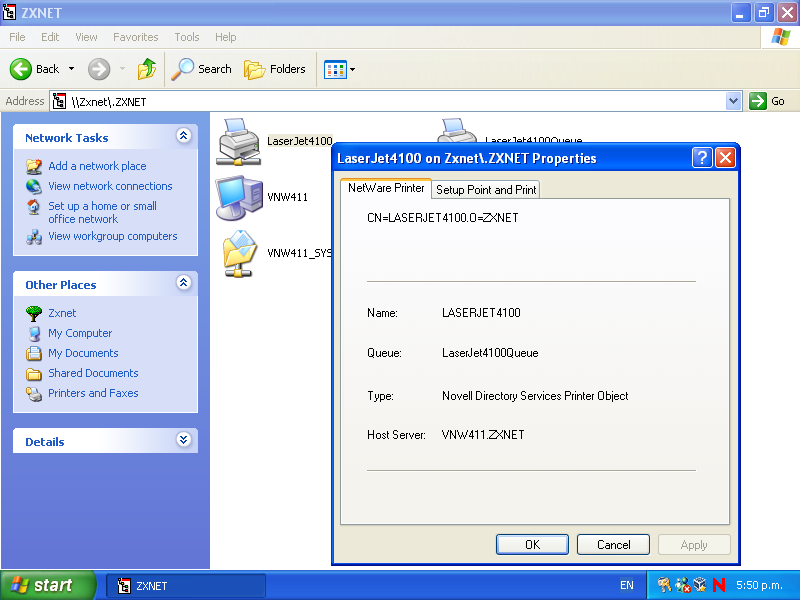Viewport: 800px width, 600px height.
Task: Select the VNW411 server computer icon
Action: 239,197
